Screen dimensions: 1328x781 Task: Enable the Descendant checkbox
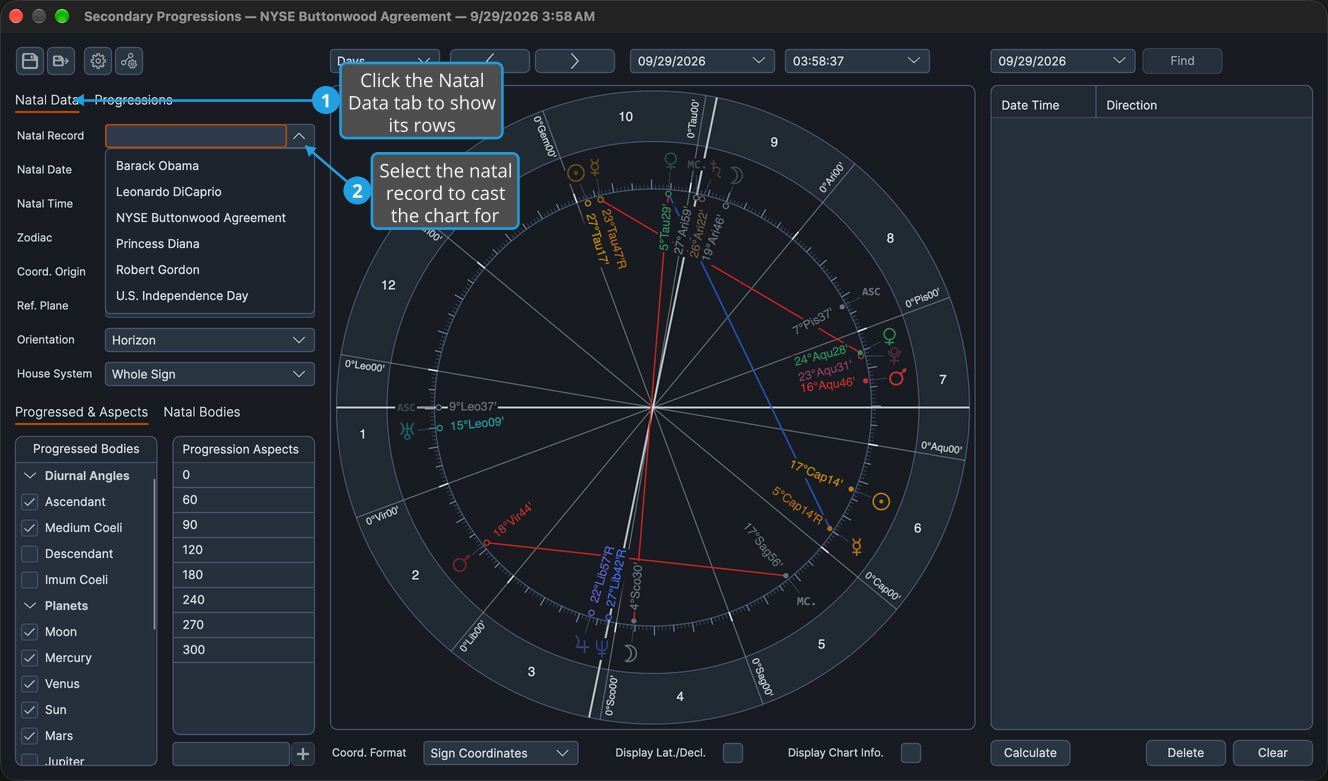30,554
